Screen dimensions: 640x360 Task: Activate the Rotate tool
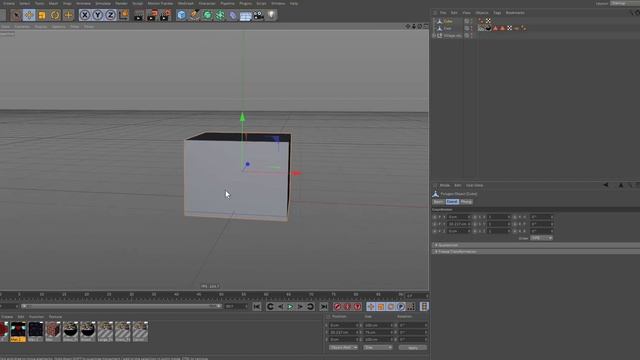(x=55, y=16)
